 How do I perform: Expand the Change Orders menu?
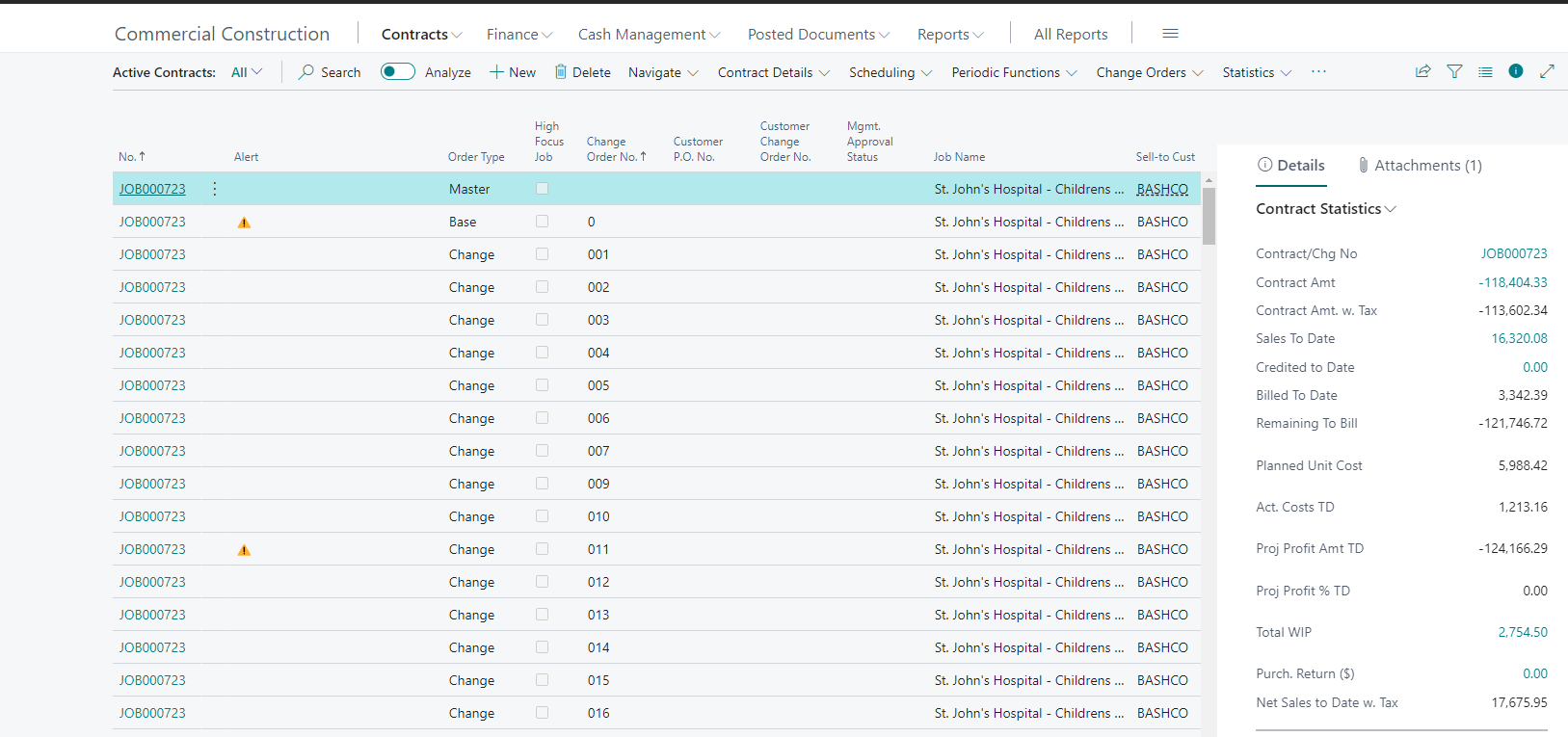point(1149,72)
